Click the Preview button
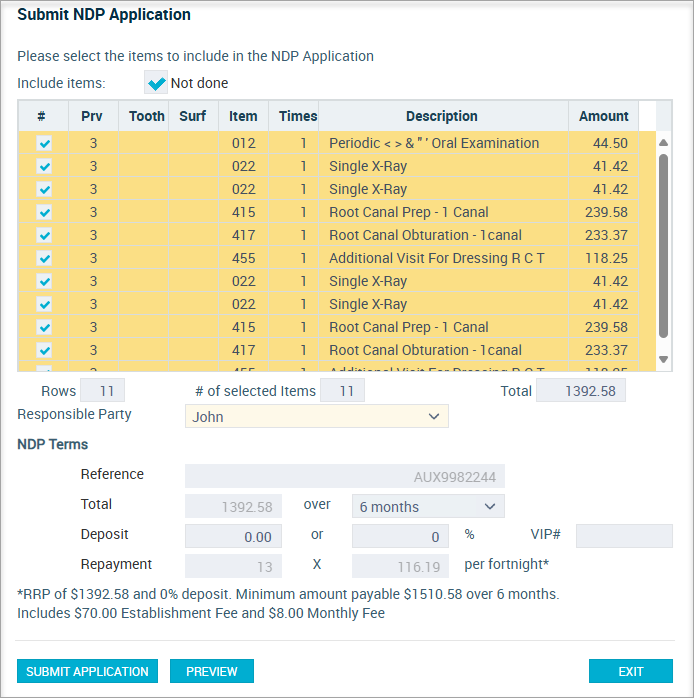 coord(212,671)
